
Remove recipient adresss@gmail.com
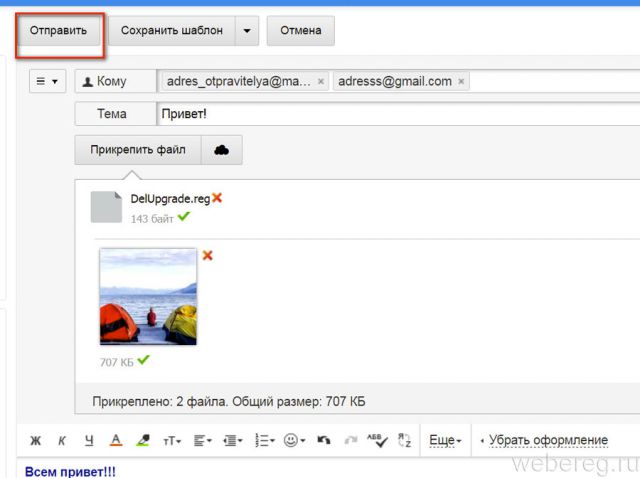(460, 81)
